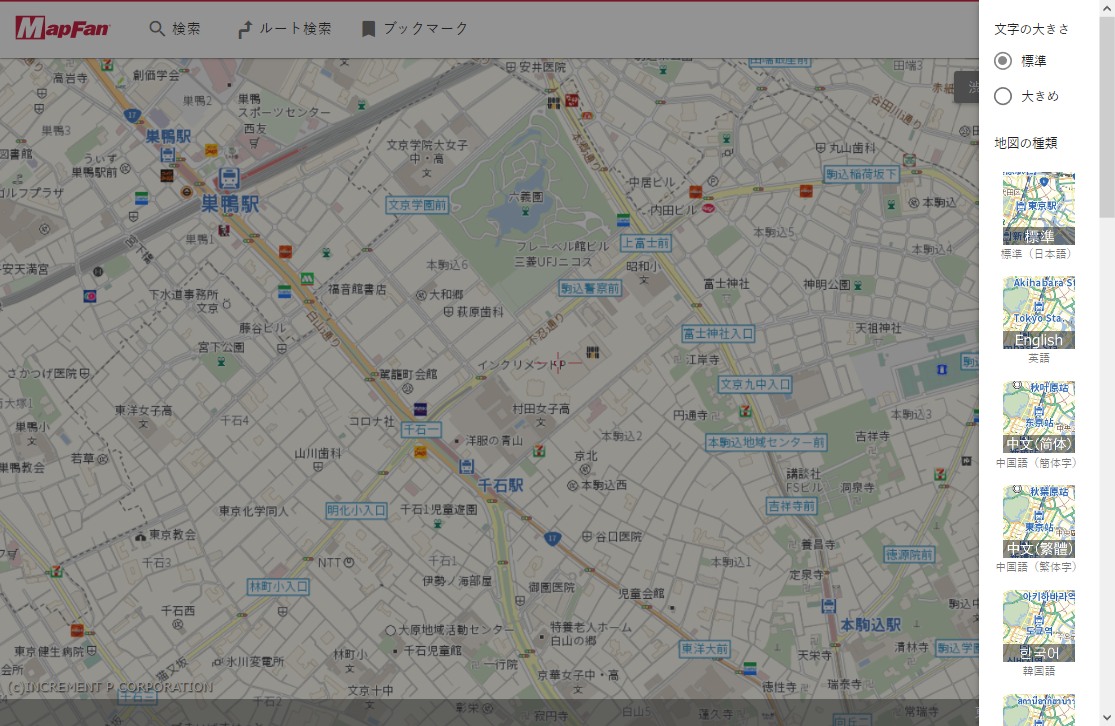Click the 千石駅 subway station icon
Image resolution: width=1115 pixels, height=726 pixels.
[466, 466]
